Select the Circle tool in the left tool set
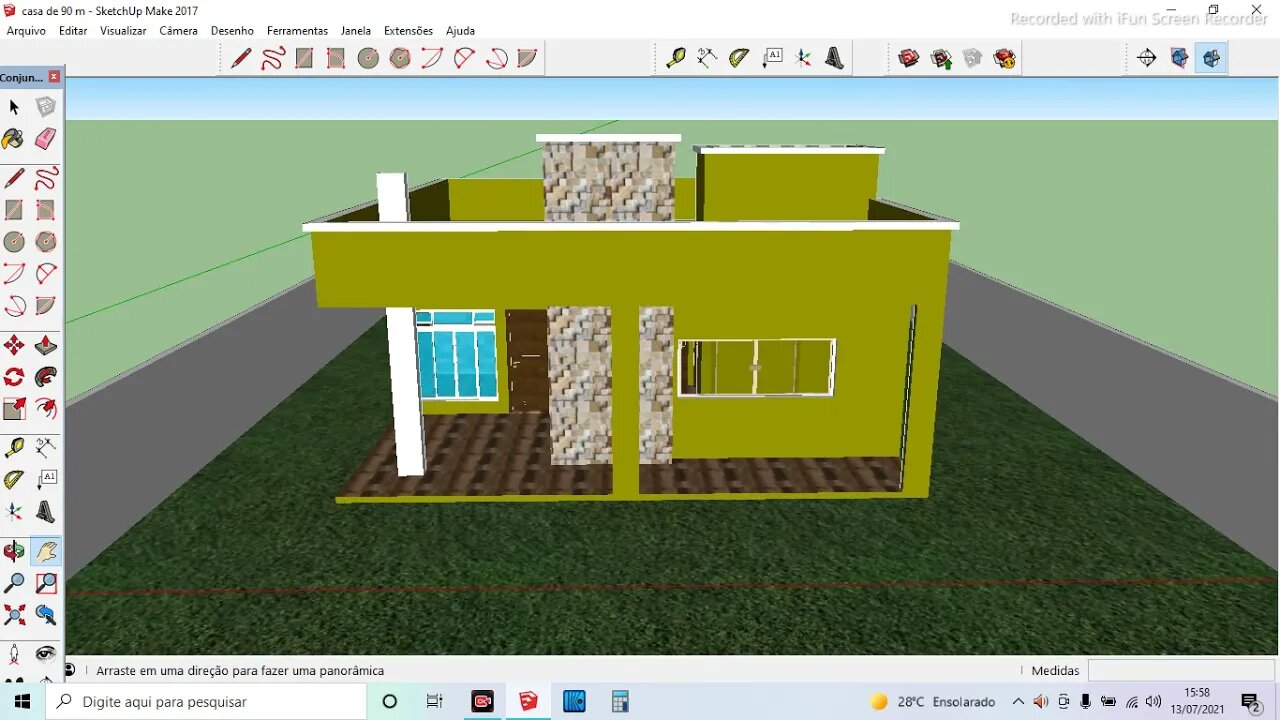This screenshot has width=1280, height=720. (14, 242)
